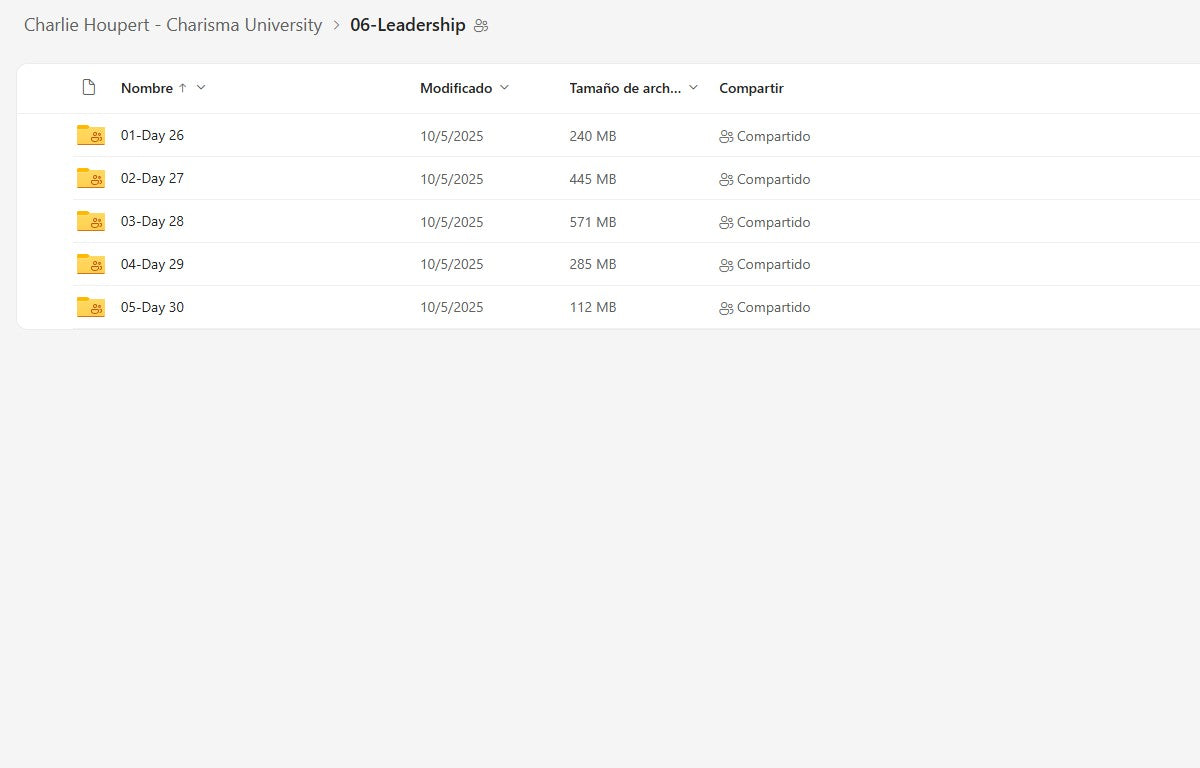Select the 02-Day 27 row by its date

(451, 180)
